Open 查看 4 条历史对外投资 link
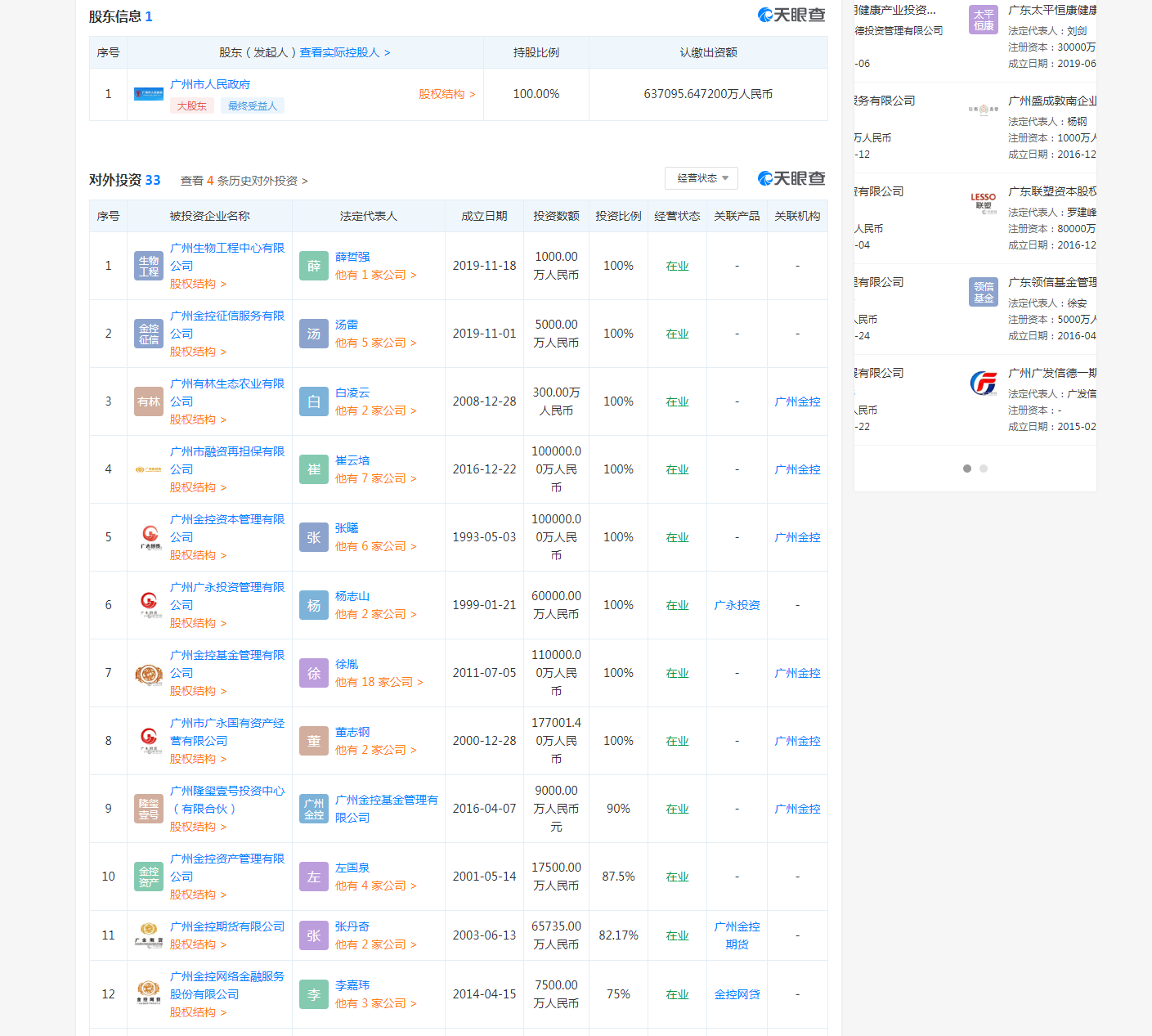 click(x=244, y=181)
